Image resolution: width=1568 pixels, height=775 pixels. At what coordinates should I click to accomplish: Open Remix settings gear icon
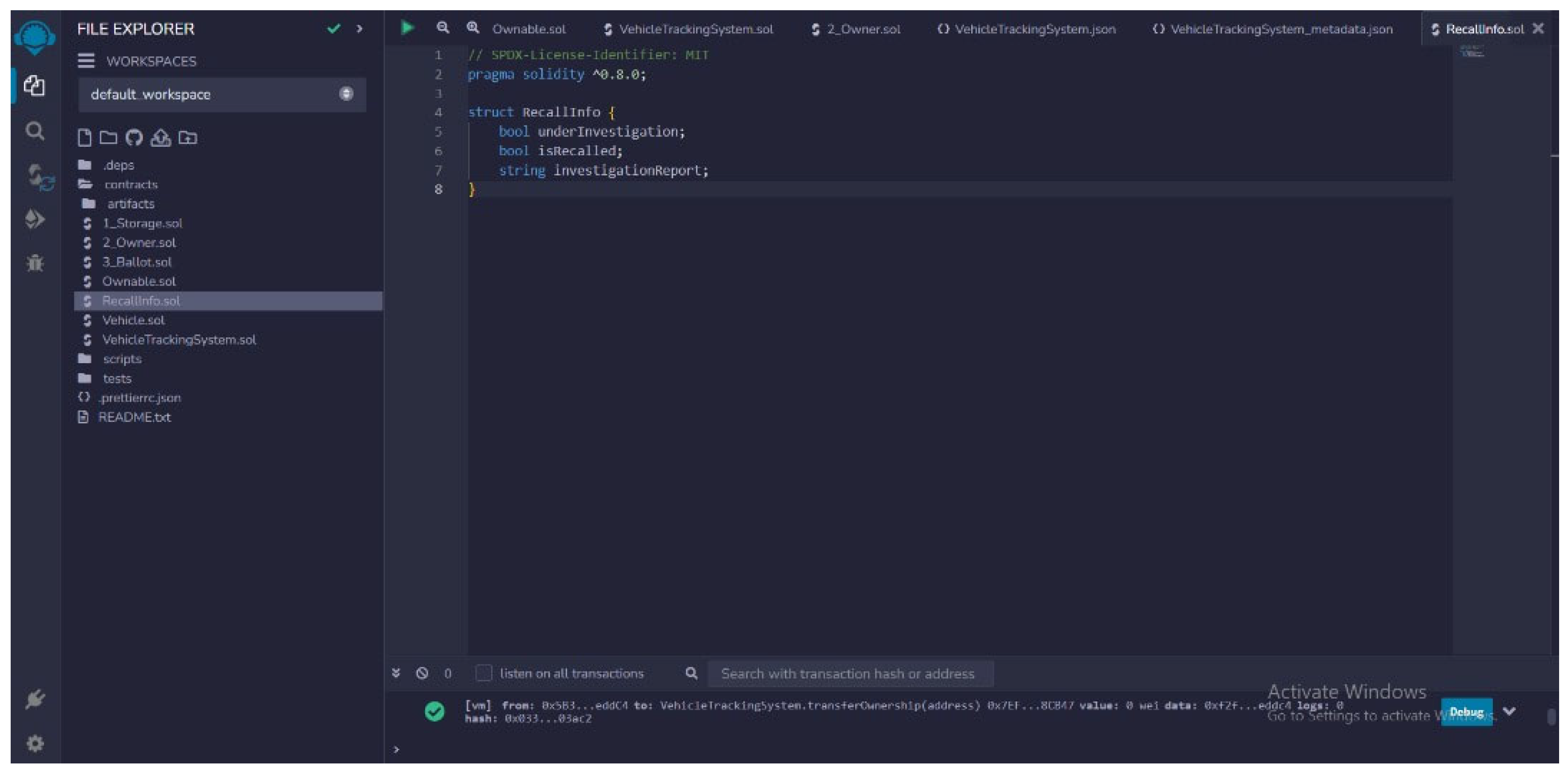click(35, 743)
